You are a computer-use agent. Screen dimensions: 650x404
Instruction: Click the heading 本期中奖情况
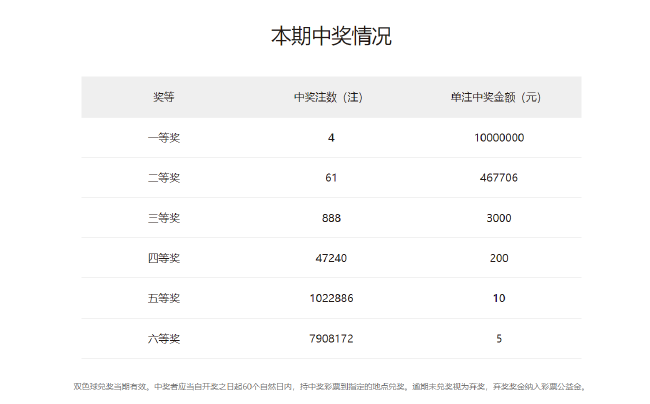click(x=331, y=36)
